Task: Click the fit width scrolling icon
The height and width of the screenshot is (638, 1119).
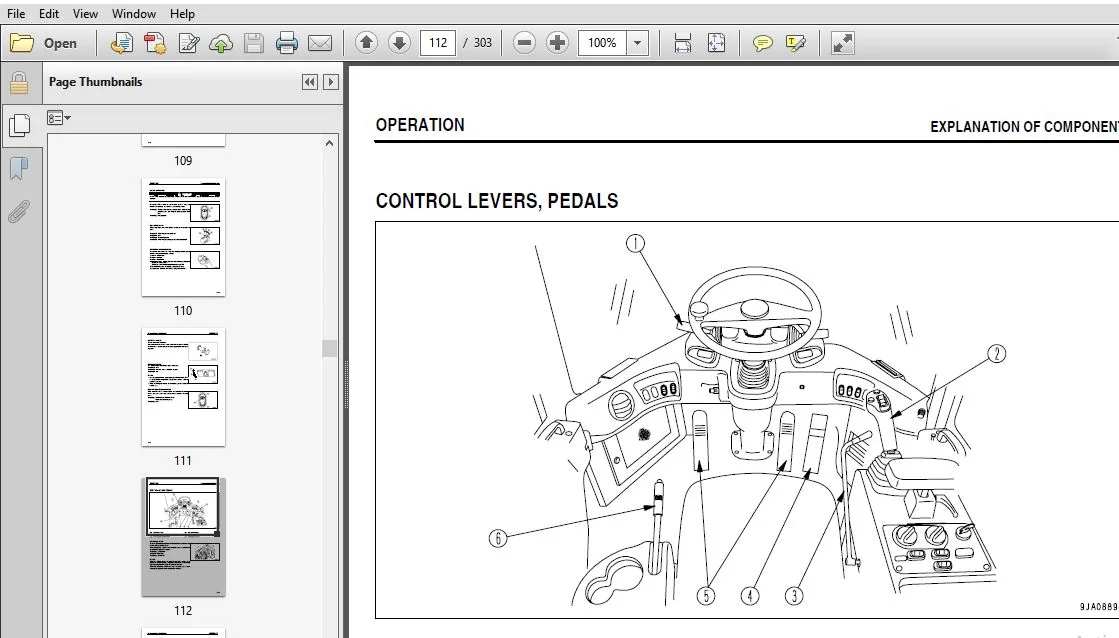Action: (x=683, y=43)
